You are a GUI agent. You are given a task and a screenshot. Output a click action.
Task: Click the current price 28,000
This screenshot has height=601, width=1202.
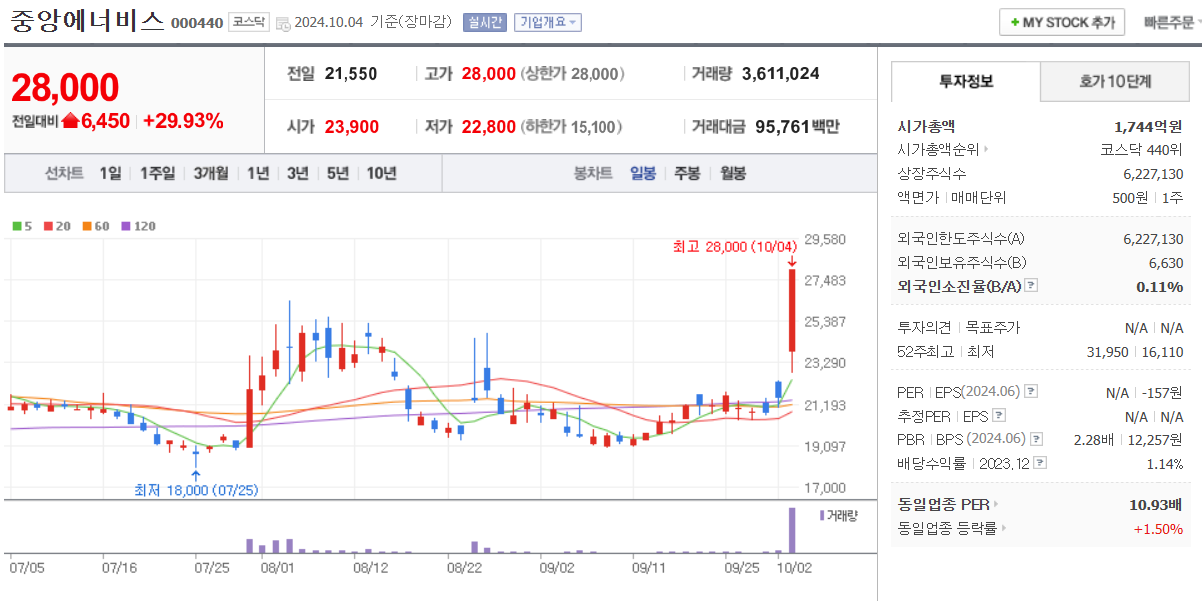coord(65,88)
